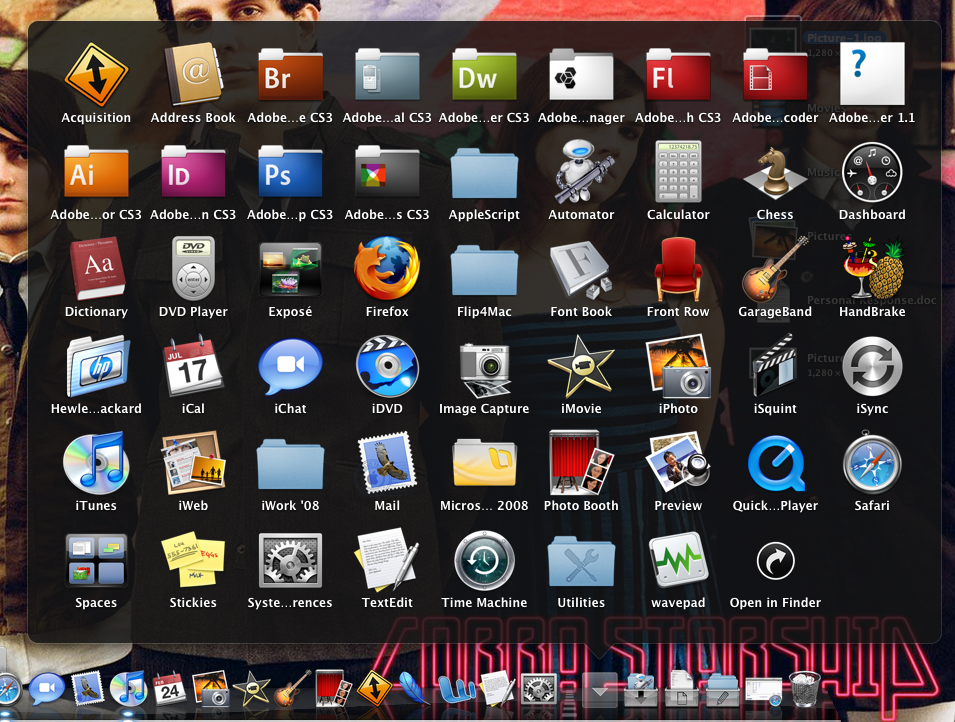Open the Adobe InDesign CS3 (Id) folder

coord(193,171)
